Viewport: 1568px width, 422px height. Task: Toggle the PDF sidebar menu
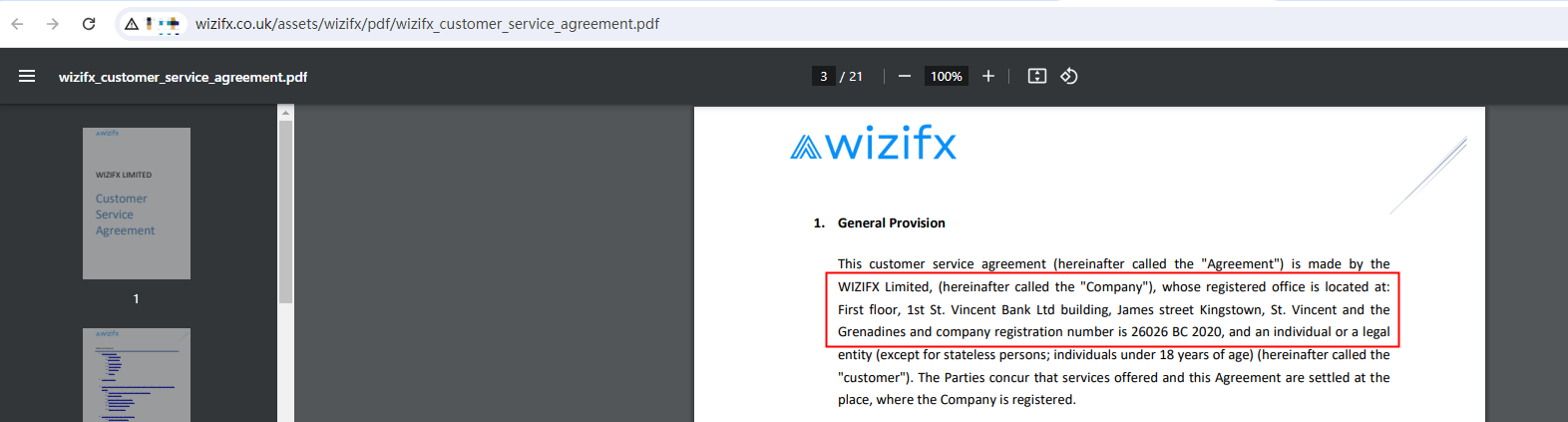coord(27,77)
